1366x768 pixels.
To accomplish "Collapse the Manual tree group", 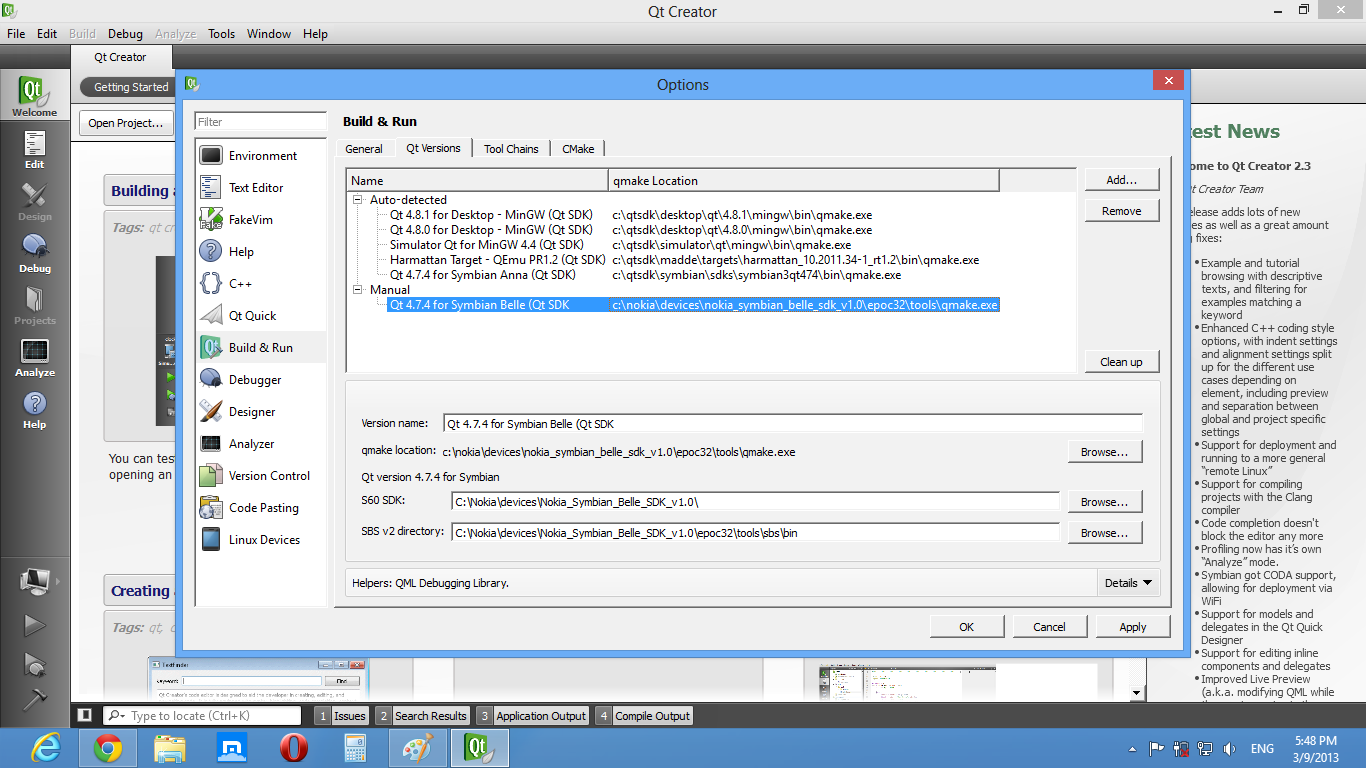I will 358,290.
